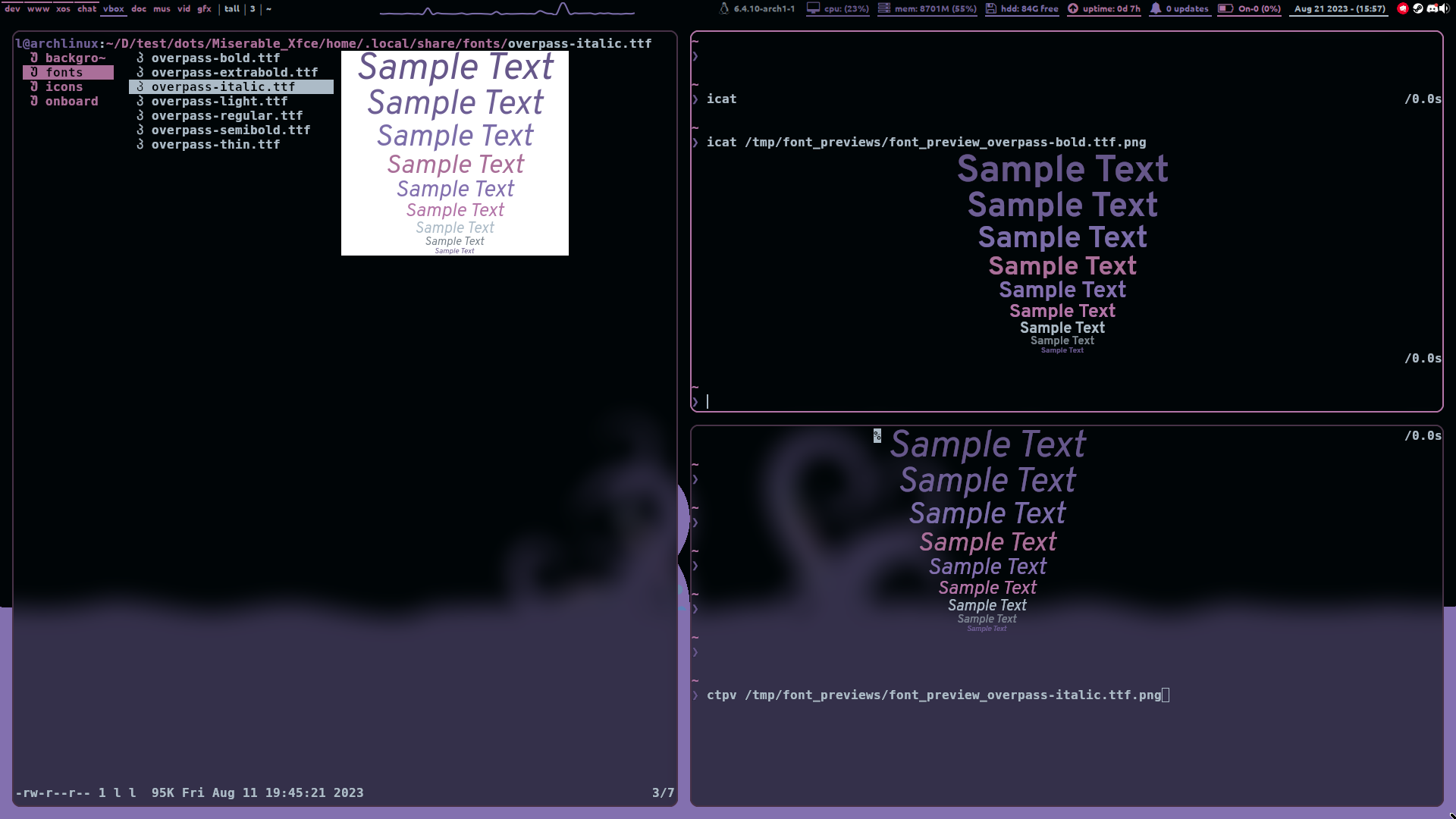
Task: Toggle the vbox workspace tag
Action: [113, 9]
